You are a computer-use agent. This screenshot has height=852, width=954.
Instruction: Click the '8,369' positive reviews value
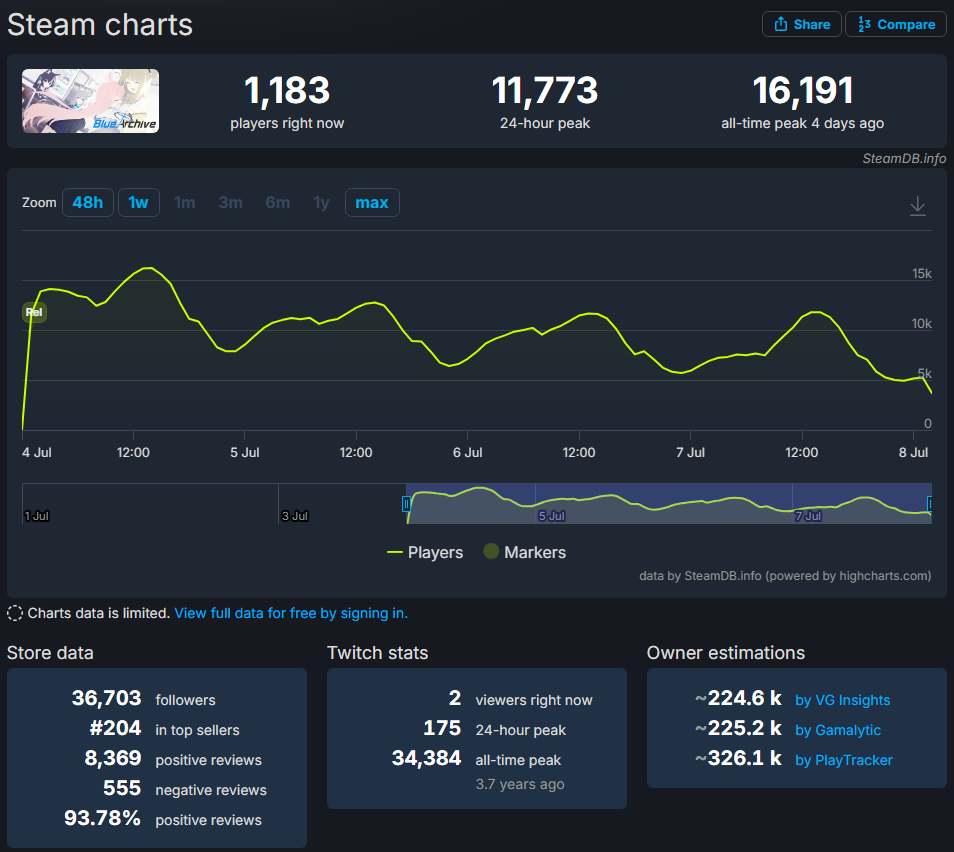pos(113,758)
